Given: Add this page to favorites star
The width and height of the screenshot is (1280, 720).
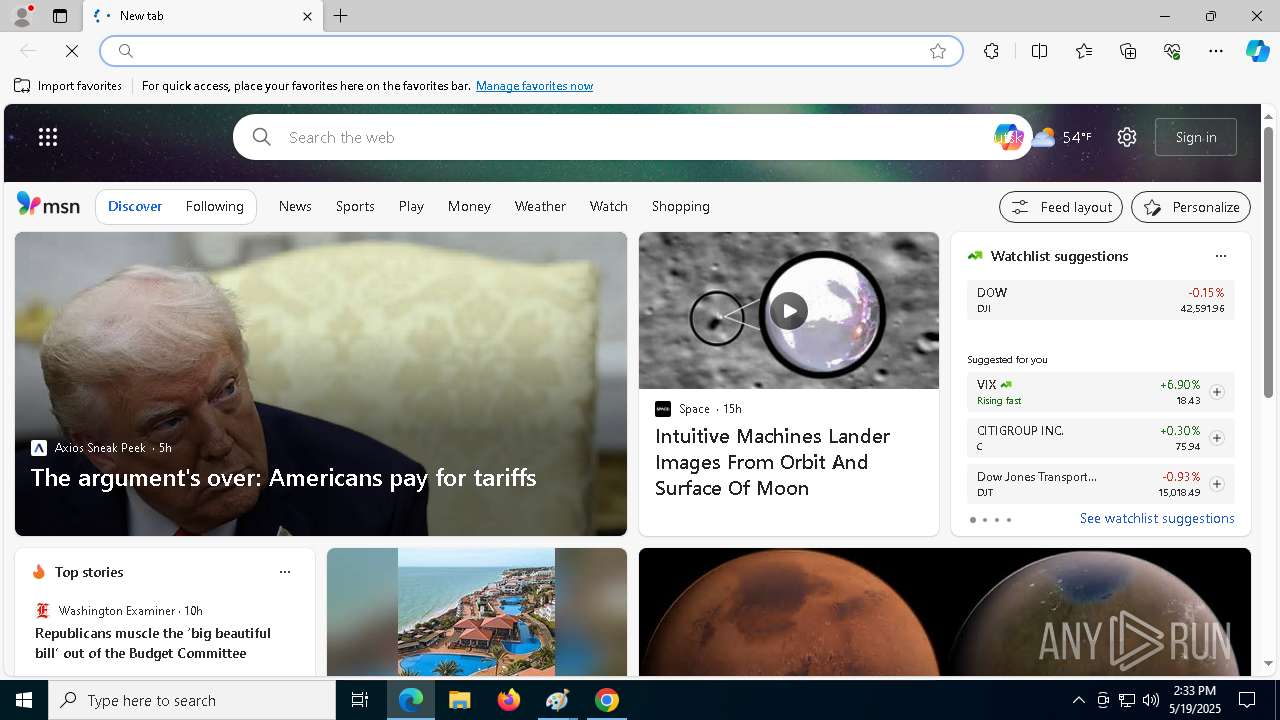Looking at the screenshot, I should 938,51.
